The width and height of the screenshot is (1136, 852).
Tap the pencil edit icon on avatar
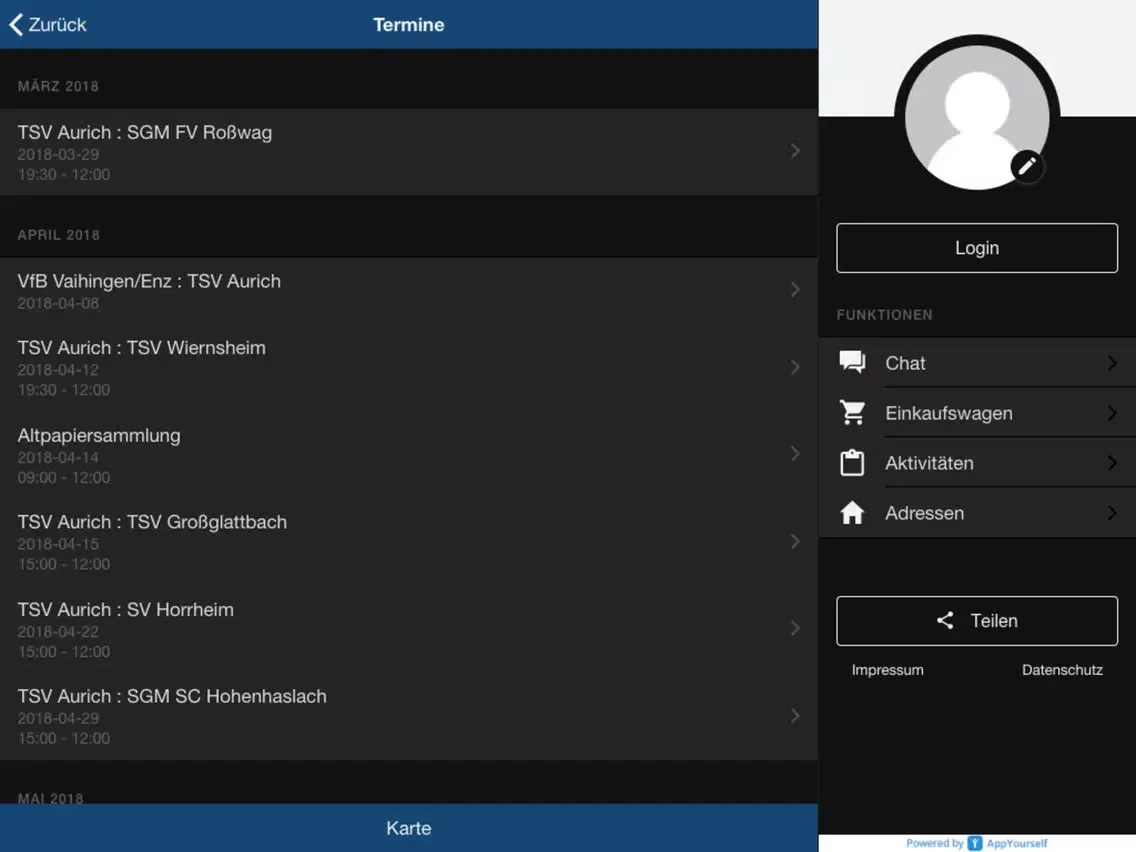(x=1027, y=167)
